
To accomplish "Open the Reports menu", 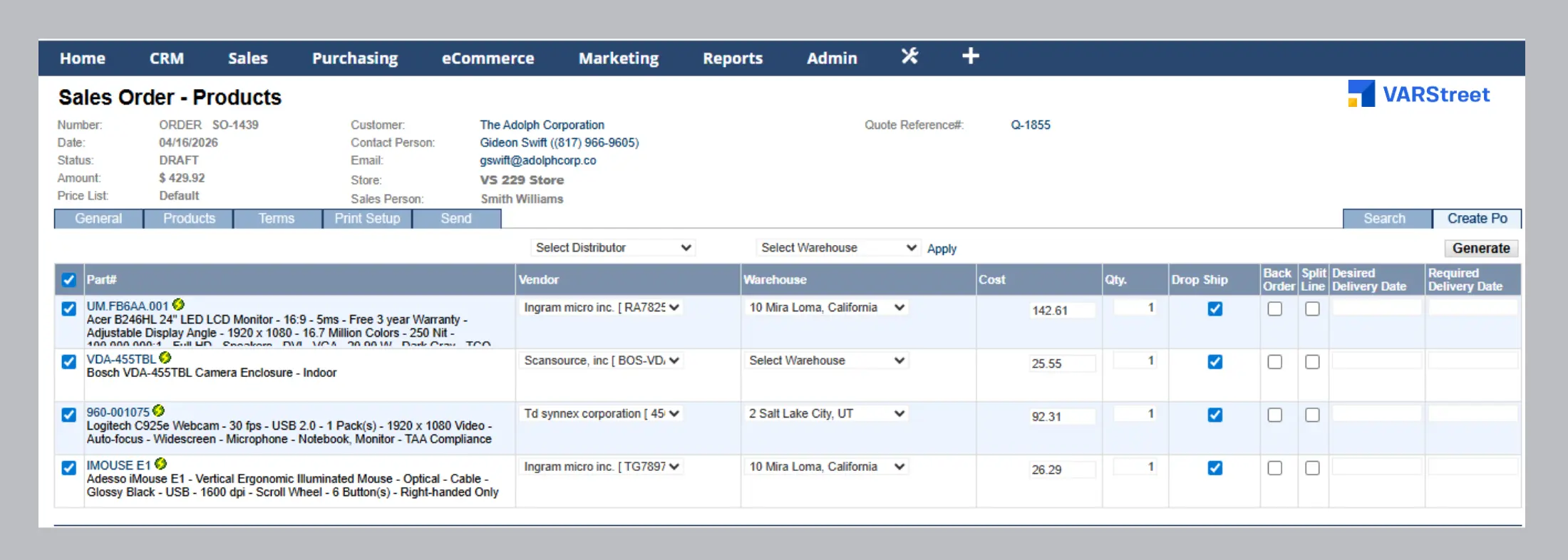I will point(733,58).
